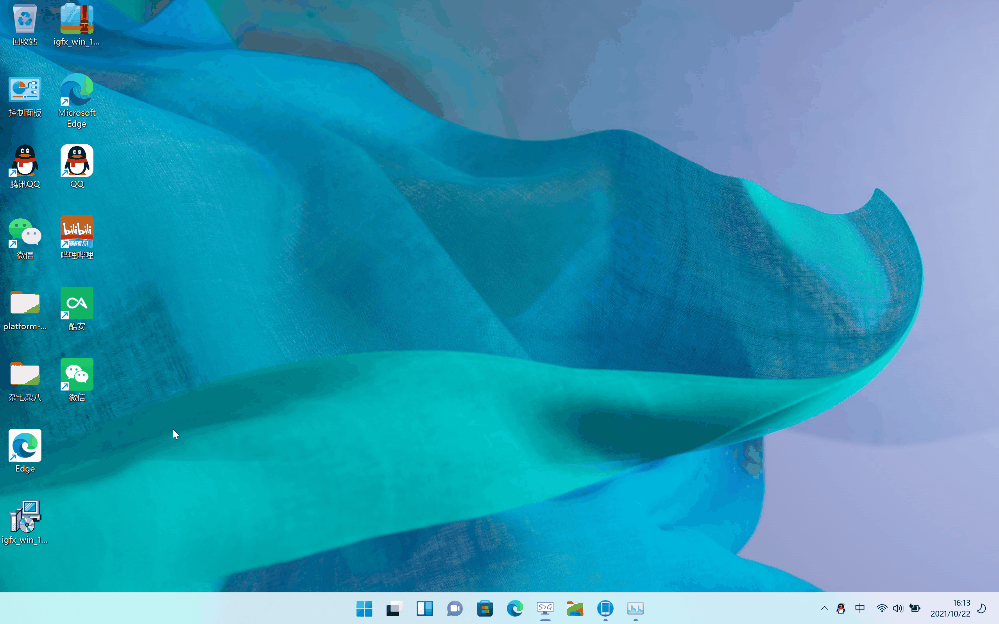999x624 pixels.
Task: Open the performance chart app in taskbar
Action: [x=635, y=609]
